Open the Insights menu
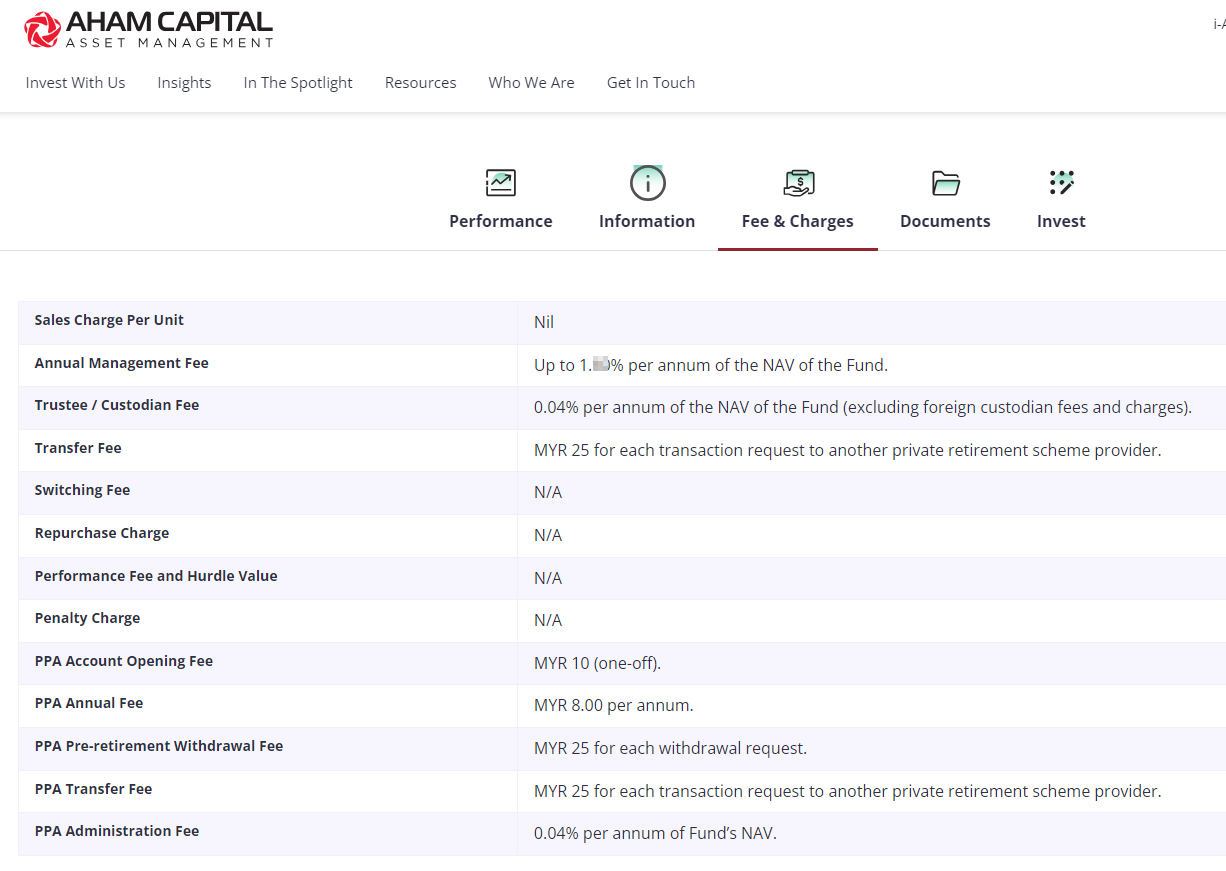Image resolution: width=1226 pixels, height=871 pixels. click(184, 83)
